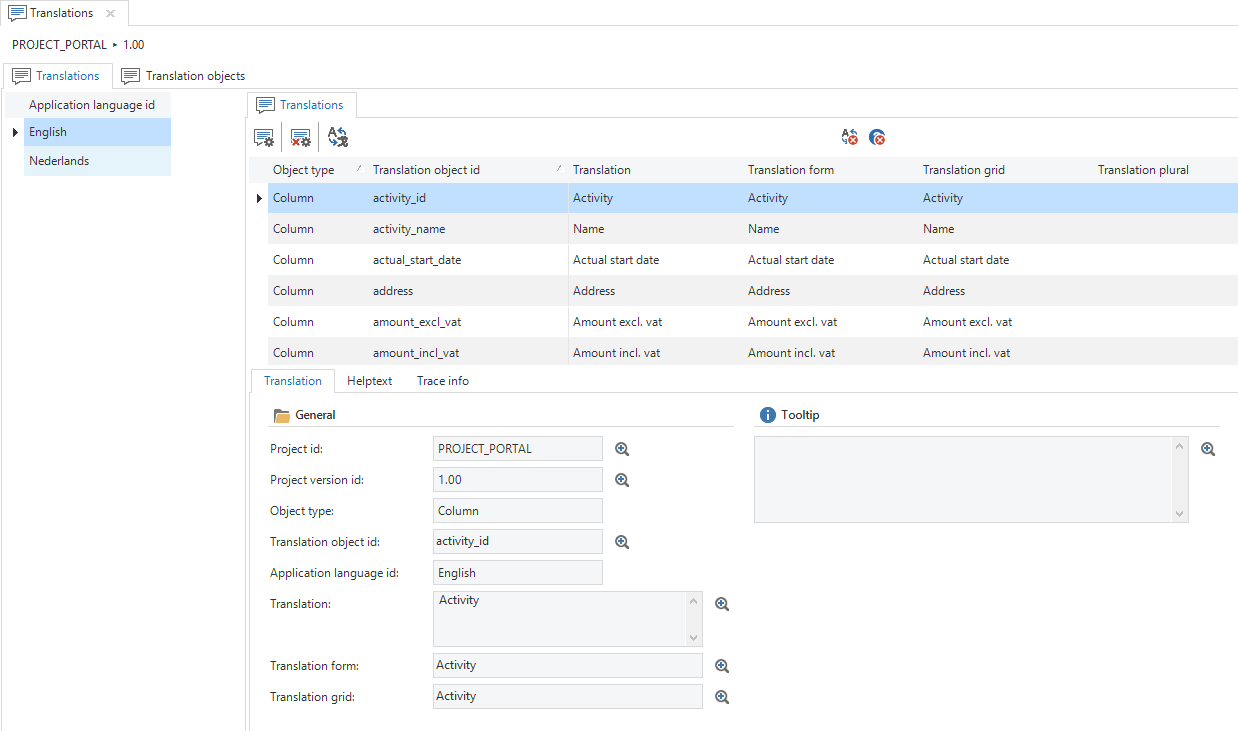Viewport: 1238px width, 731px height.
Task: Open the Helptext tab
Action: (x=369, y=381)
